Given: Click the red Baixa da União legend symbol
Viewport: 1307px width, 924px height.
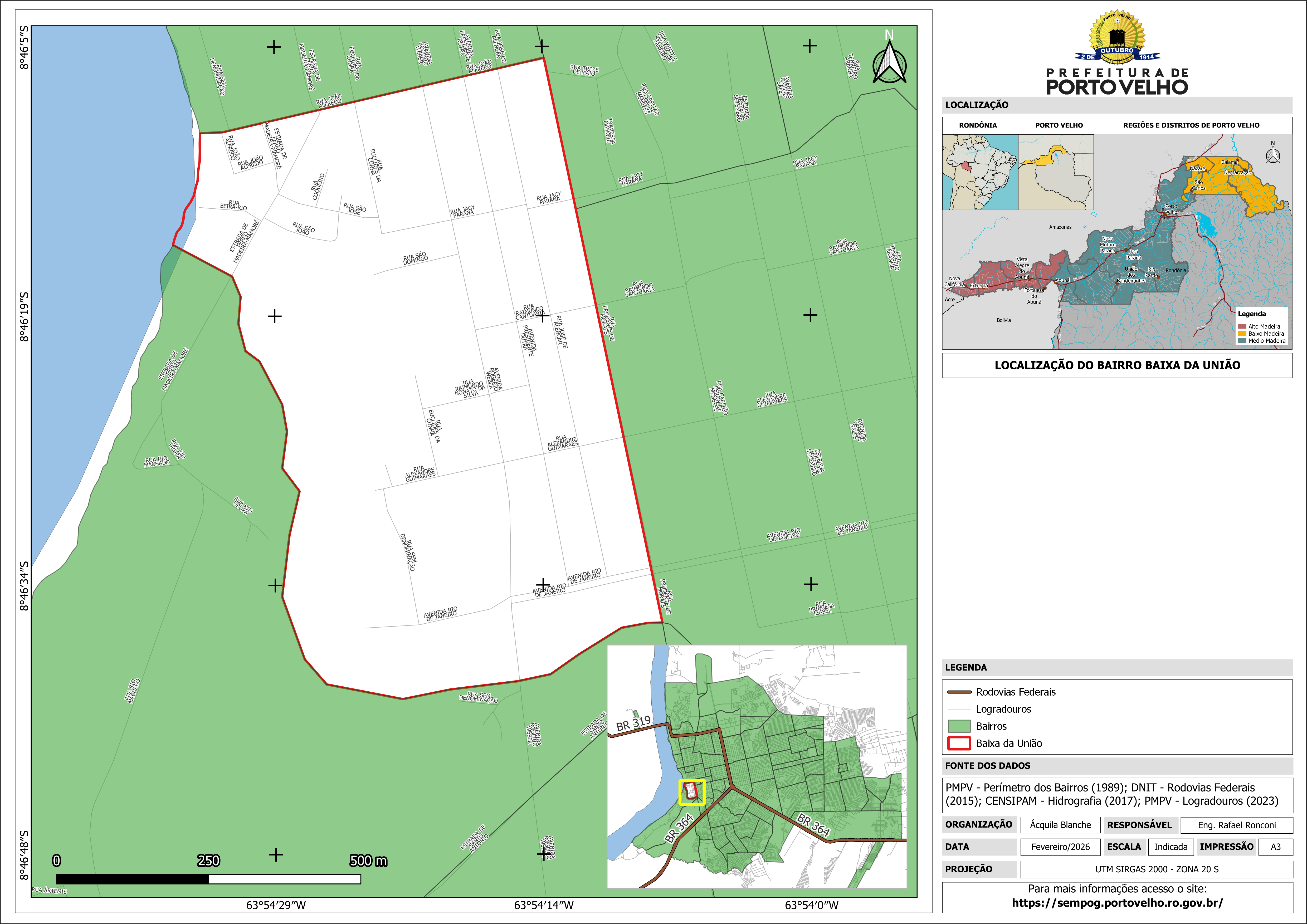Looking at the screenshot, I should (x=959, y=743).
